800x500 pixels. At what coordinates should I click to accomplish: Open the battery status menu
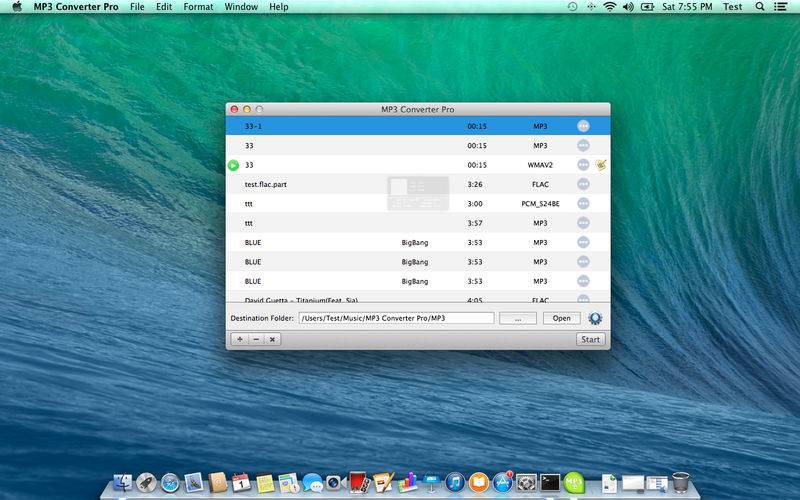point(647,7)
